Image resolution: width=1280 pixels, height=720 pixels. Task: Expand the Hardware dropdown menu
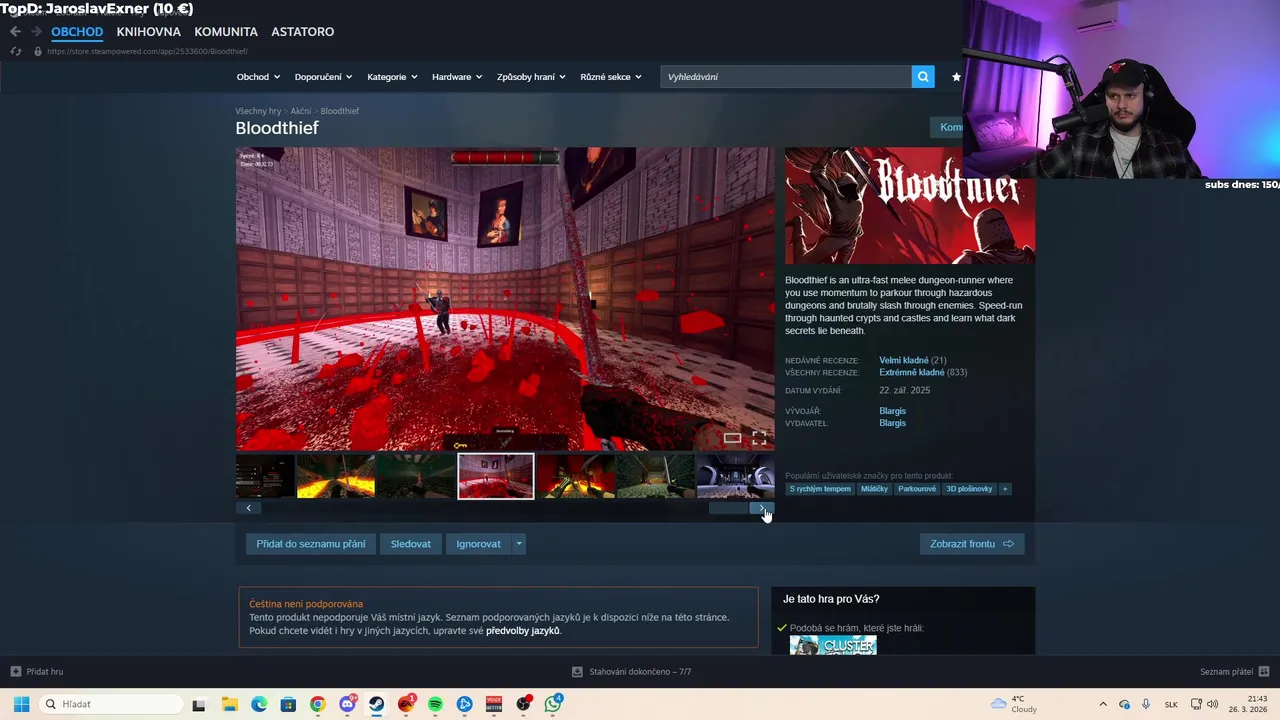click(x=457, y=77)
